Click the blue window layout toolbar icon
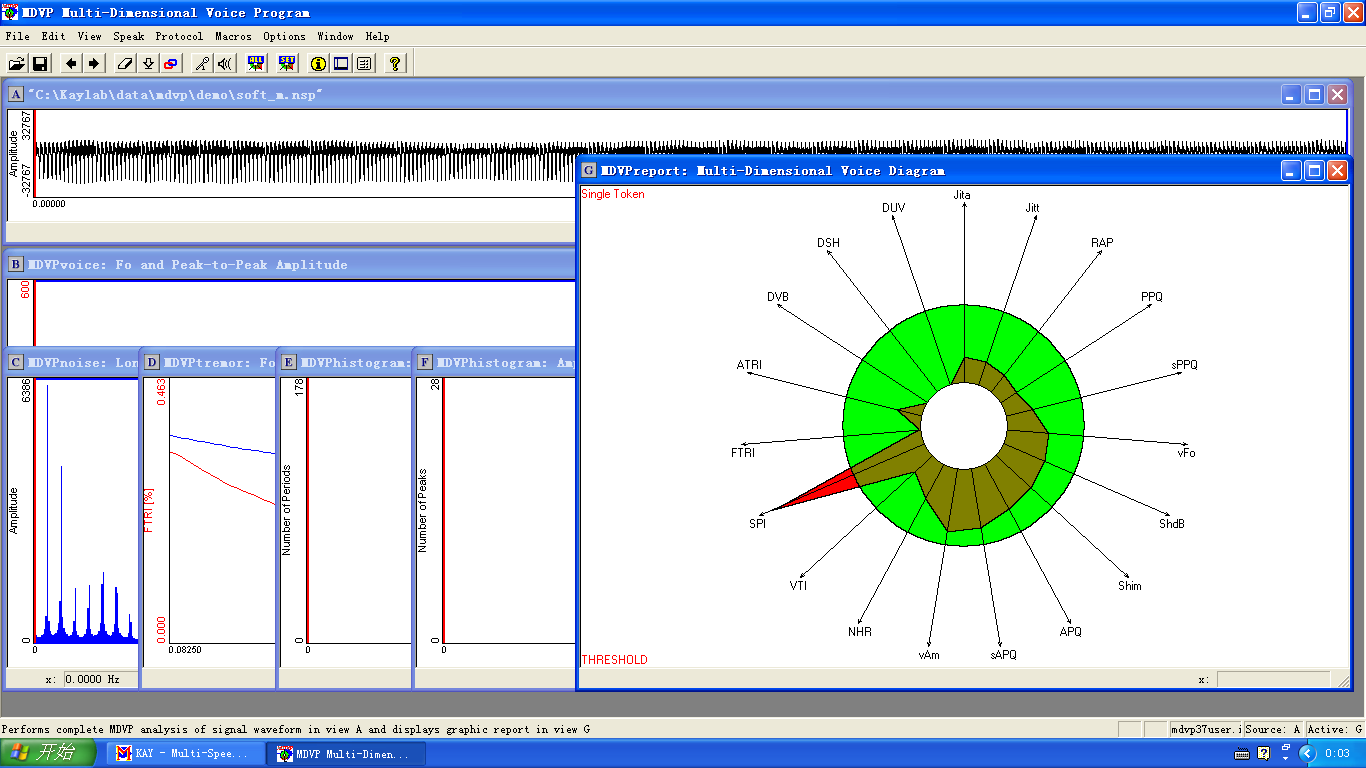Image resolution: width=1366 pixels, height=768 pixels. 341,64
